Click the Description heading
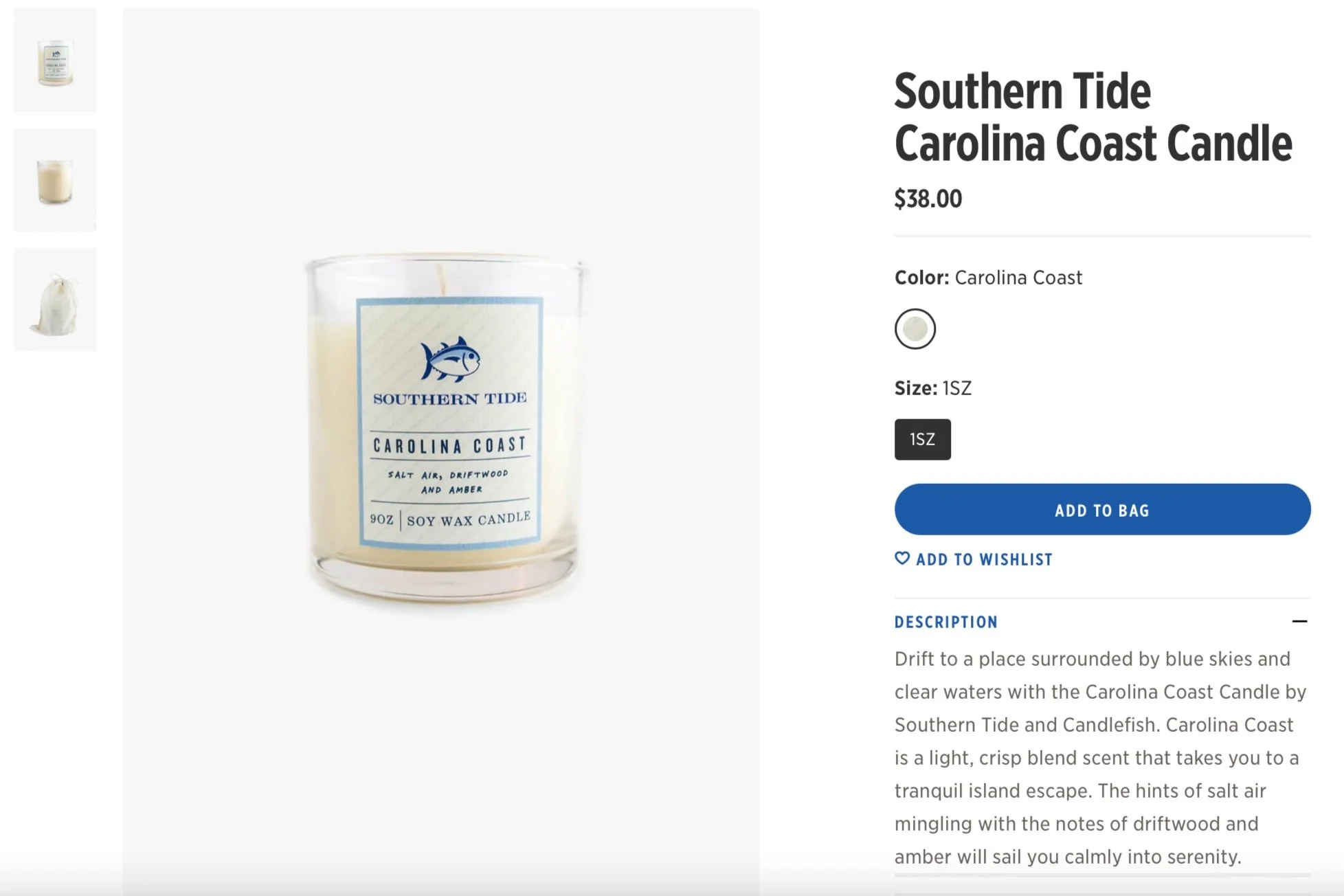Viewport: 1344px width, 896px height. click(946, 622)
